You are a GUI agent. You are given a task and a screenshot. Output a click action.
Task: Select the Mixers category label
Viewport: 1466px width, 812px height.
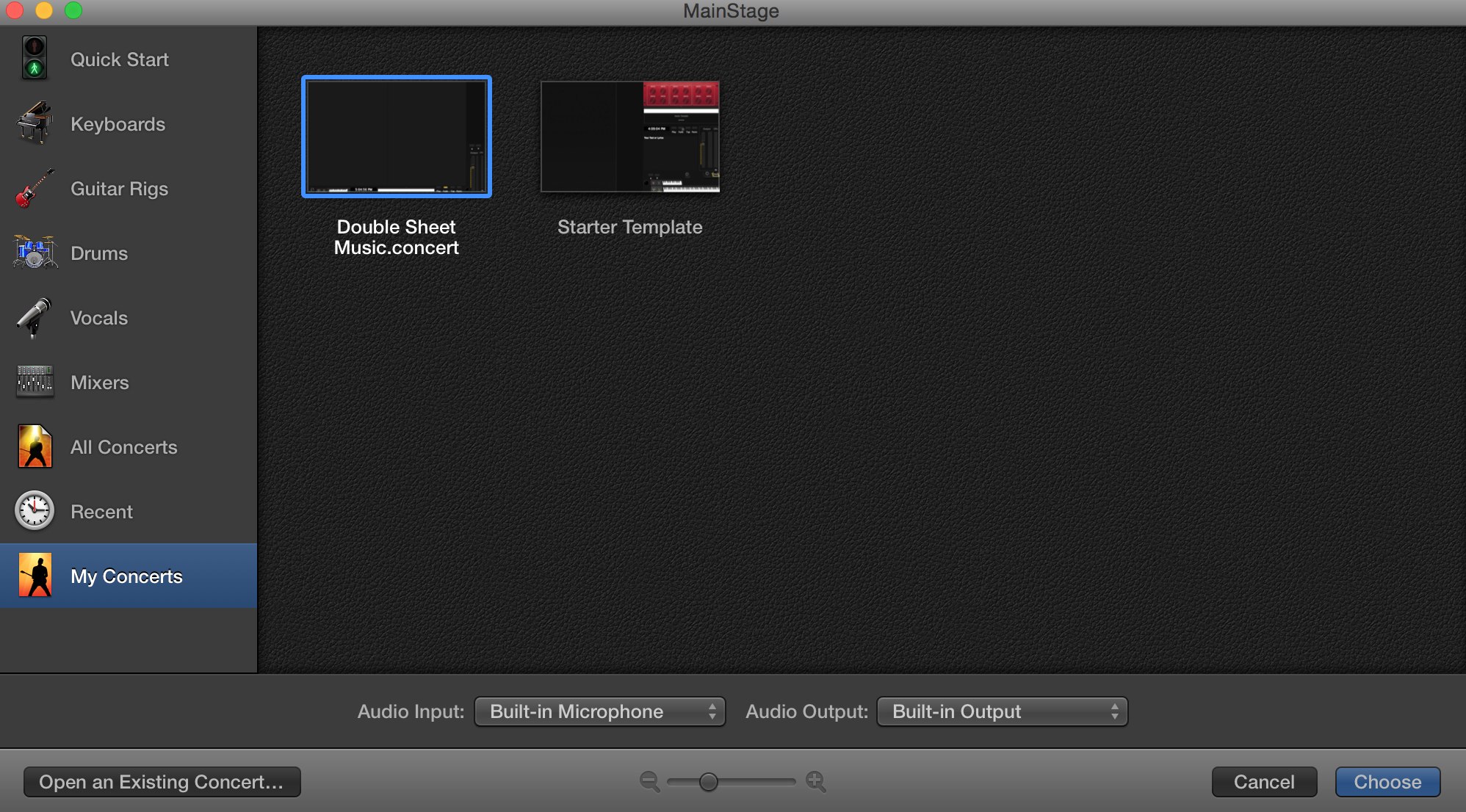pos(100,383)
